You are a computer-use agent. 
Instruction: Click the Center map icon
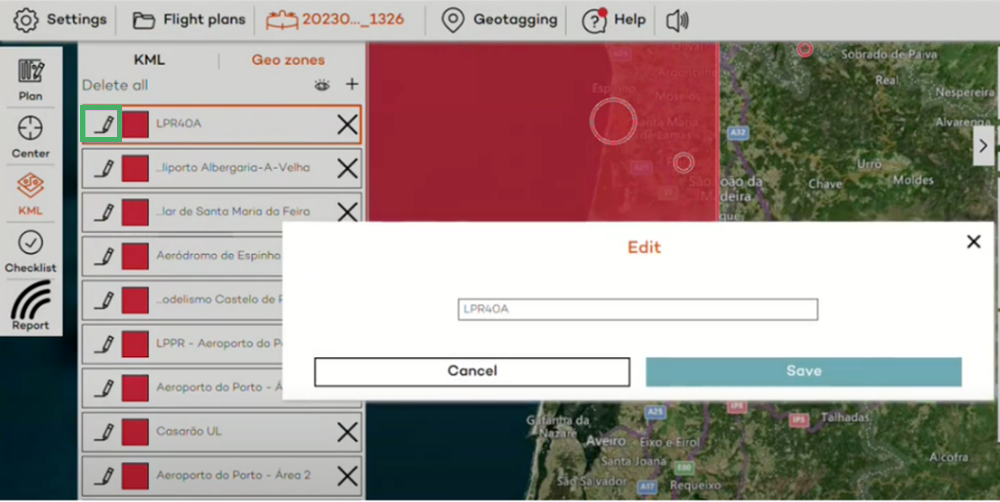[x=31, y=137]
